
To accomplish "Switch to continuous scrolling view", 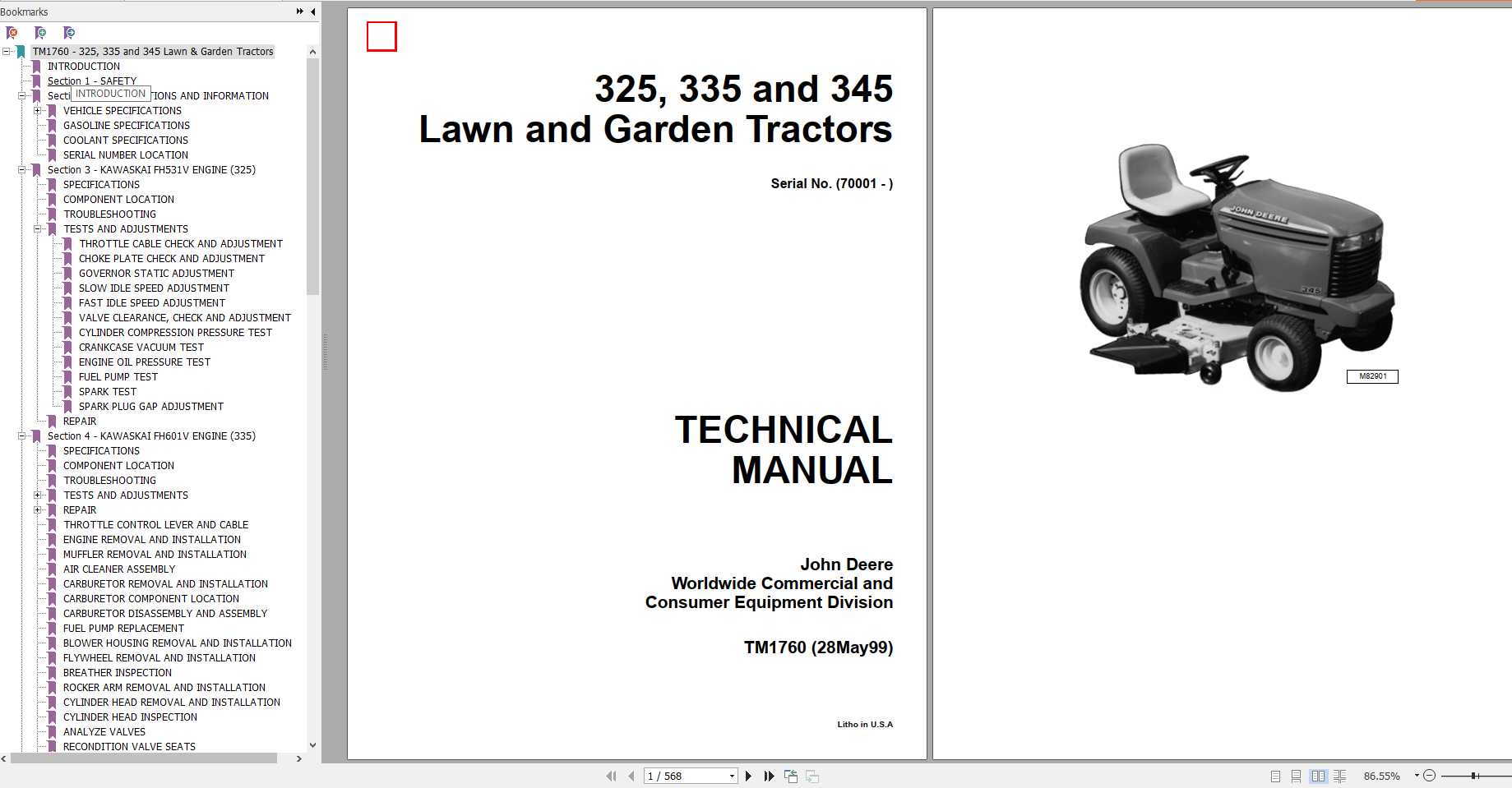I will point(1297,776).
